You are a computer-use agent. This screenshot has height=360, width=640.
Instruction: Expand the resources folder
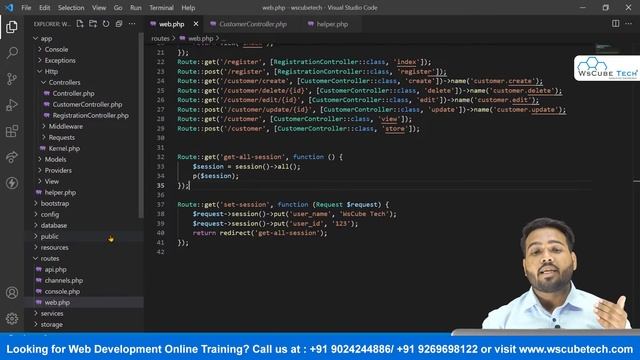(54, 248)
